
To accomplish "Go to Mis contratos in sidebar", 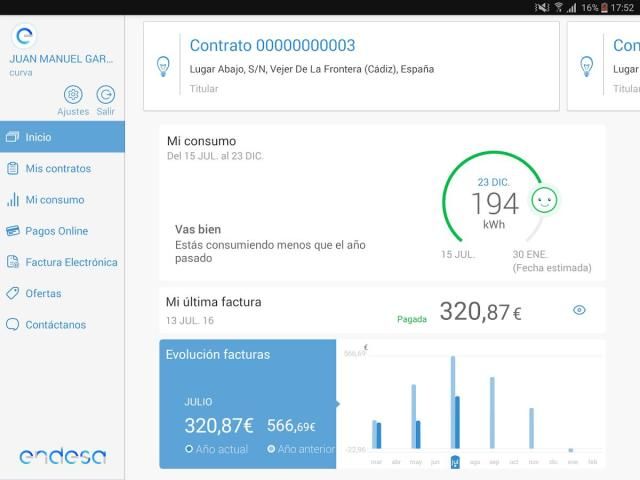I will point(58,168).
